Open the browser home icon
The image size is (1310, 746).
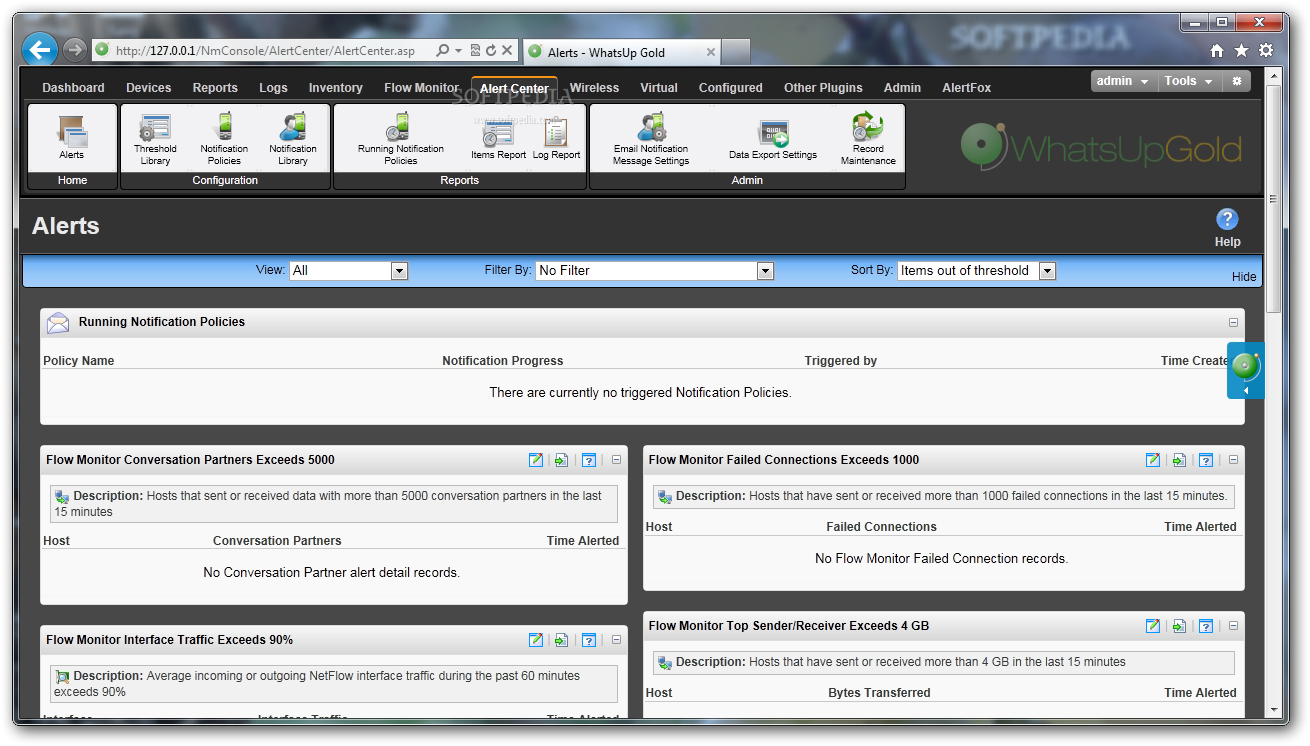click(x=1217, y=50)
